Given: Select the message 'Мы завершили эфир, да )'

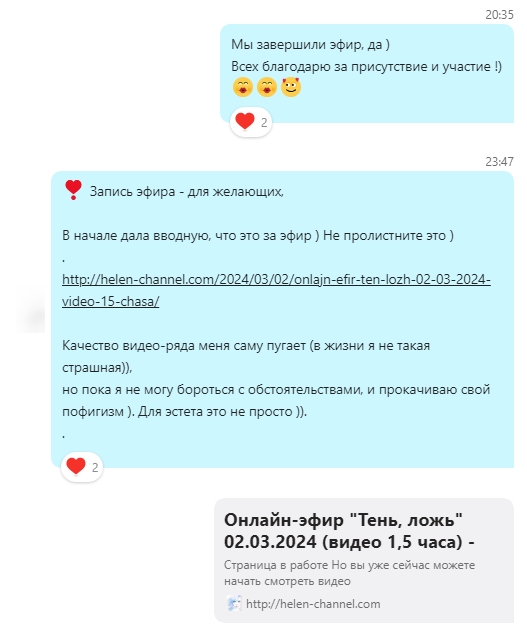Looking at the screenshot, I should click(x=310, y=44).
